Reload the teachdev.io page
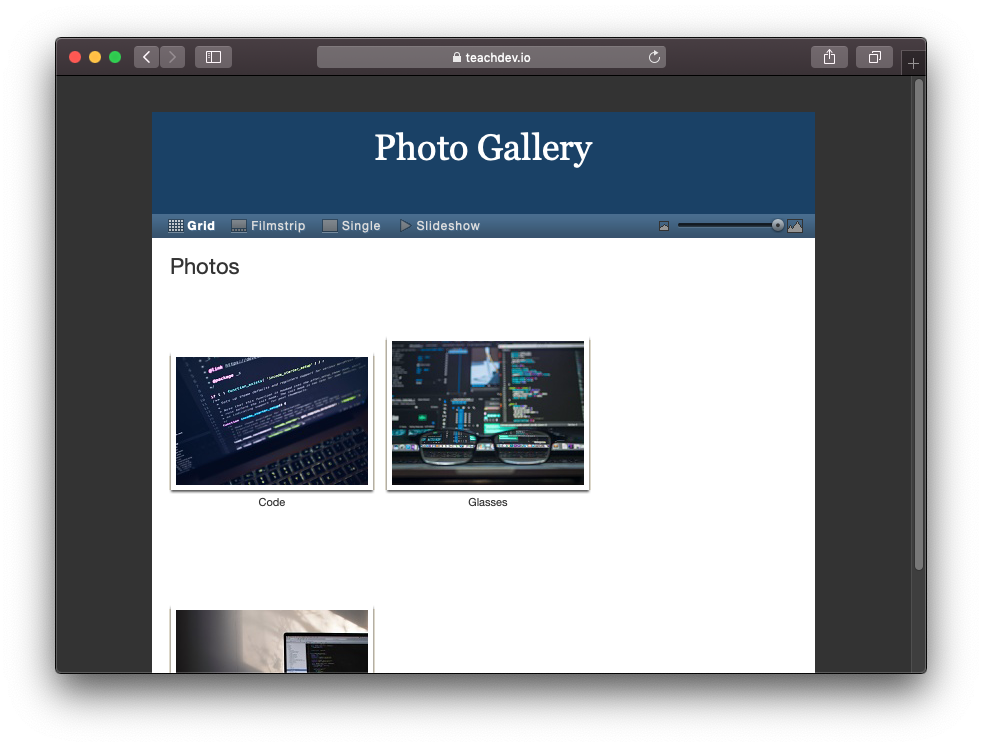This screenshot has width=982, height=747. [x=654, y=57]
